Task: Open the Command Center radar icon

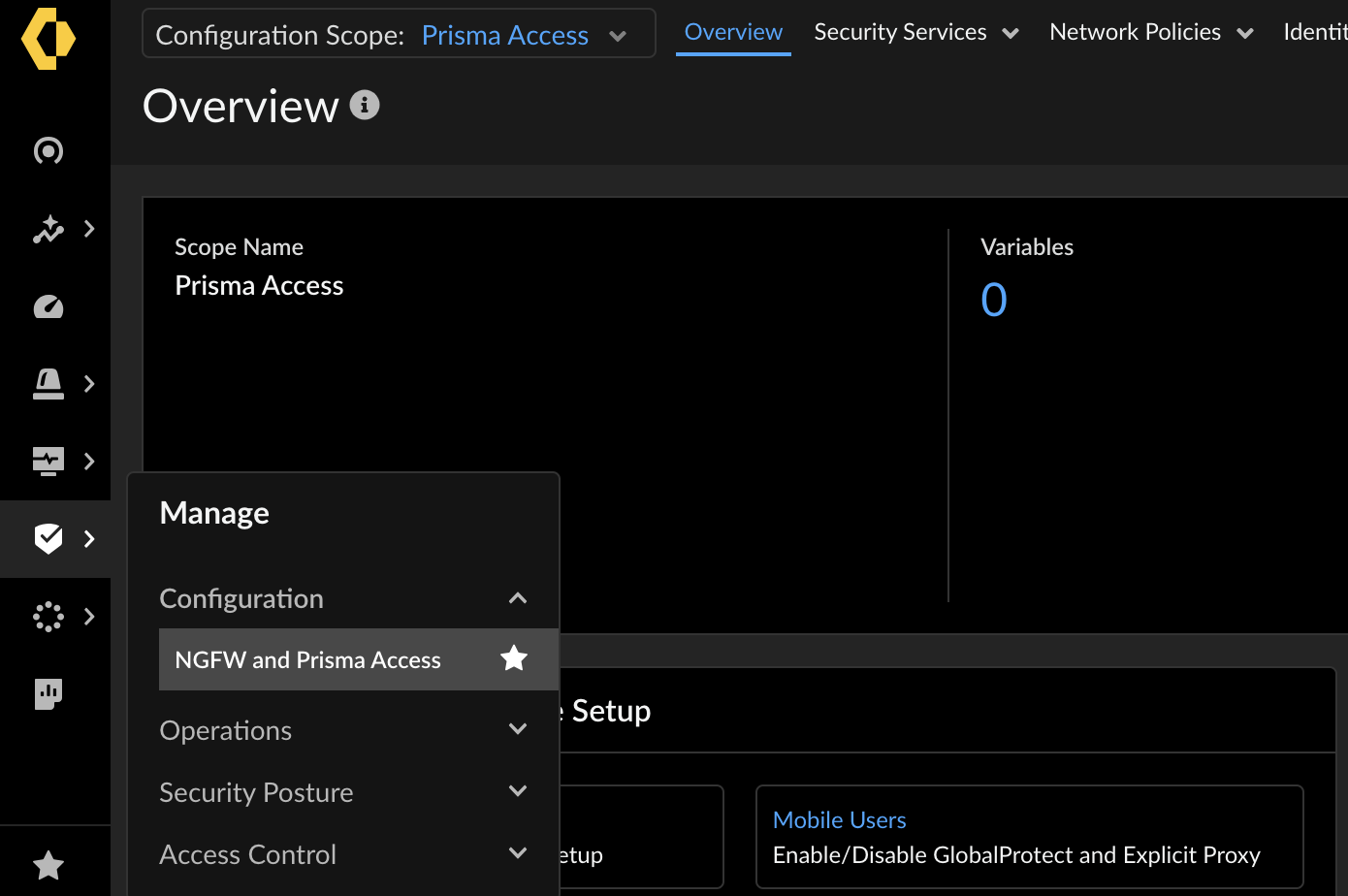Action: (48, 151)
